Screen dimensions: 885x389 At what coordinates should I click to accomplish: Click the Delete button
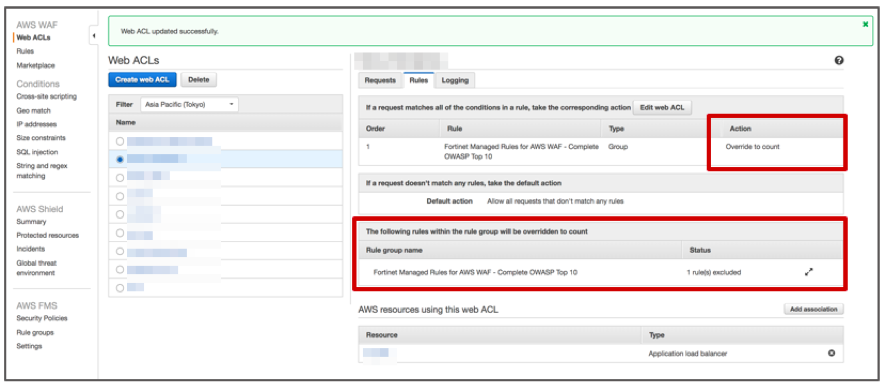pyautogui.click(x=199, y=80)
